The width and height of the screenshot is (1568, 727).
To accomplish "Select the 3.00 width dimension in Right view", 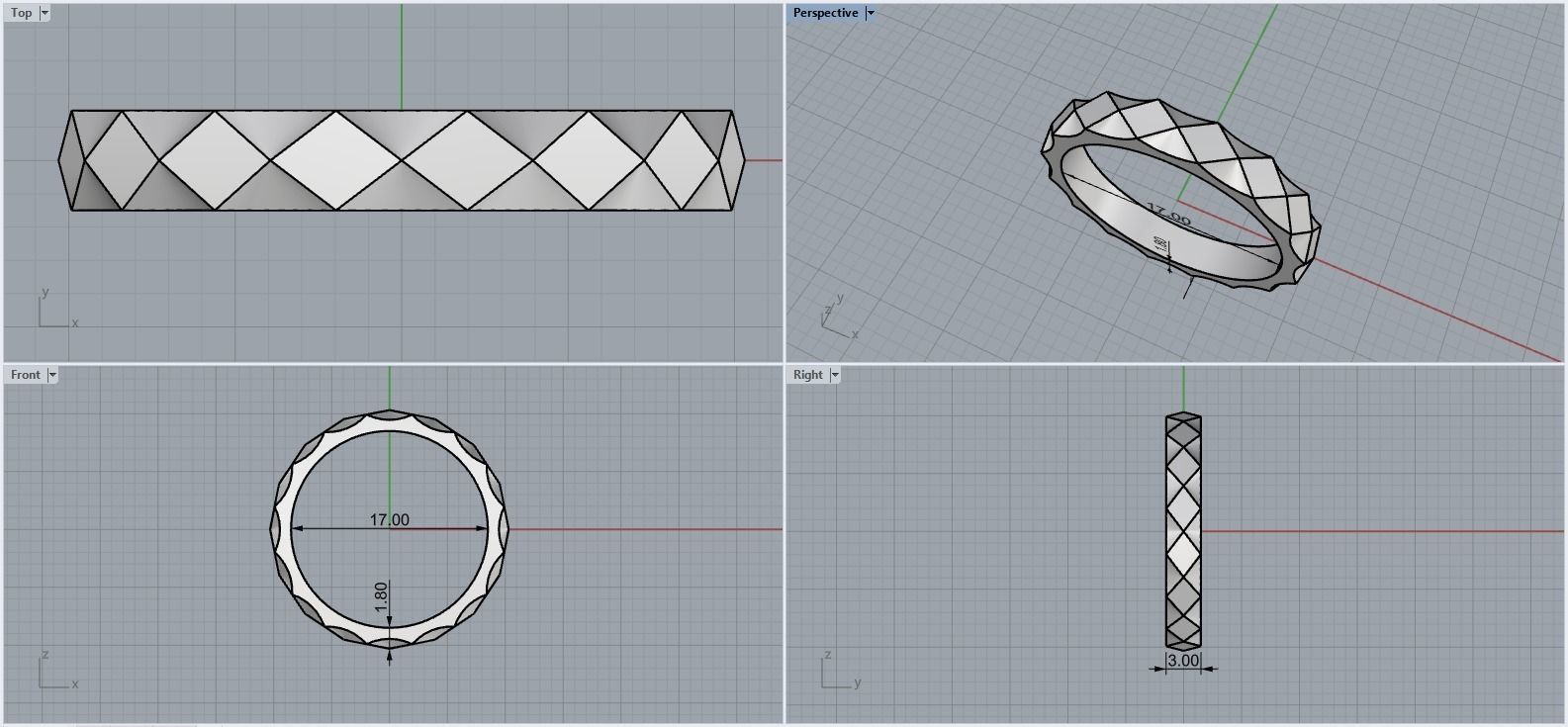I will [1183, 661].
